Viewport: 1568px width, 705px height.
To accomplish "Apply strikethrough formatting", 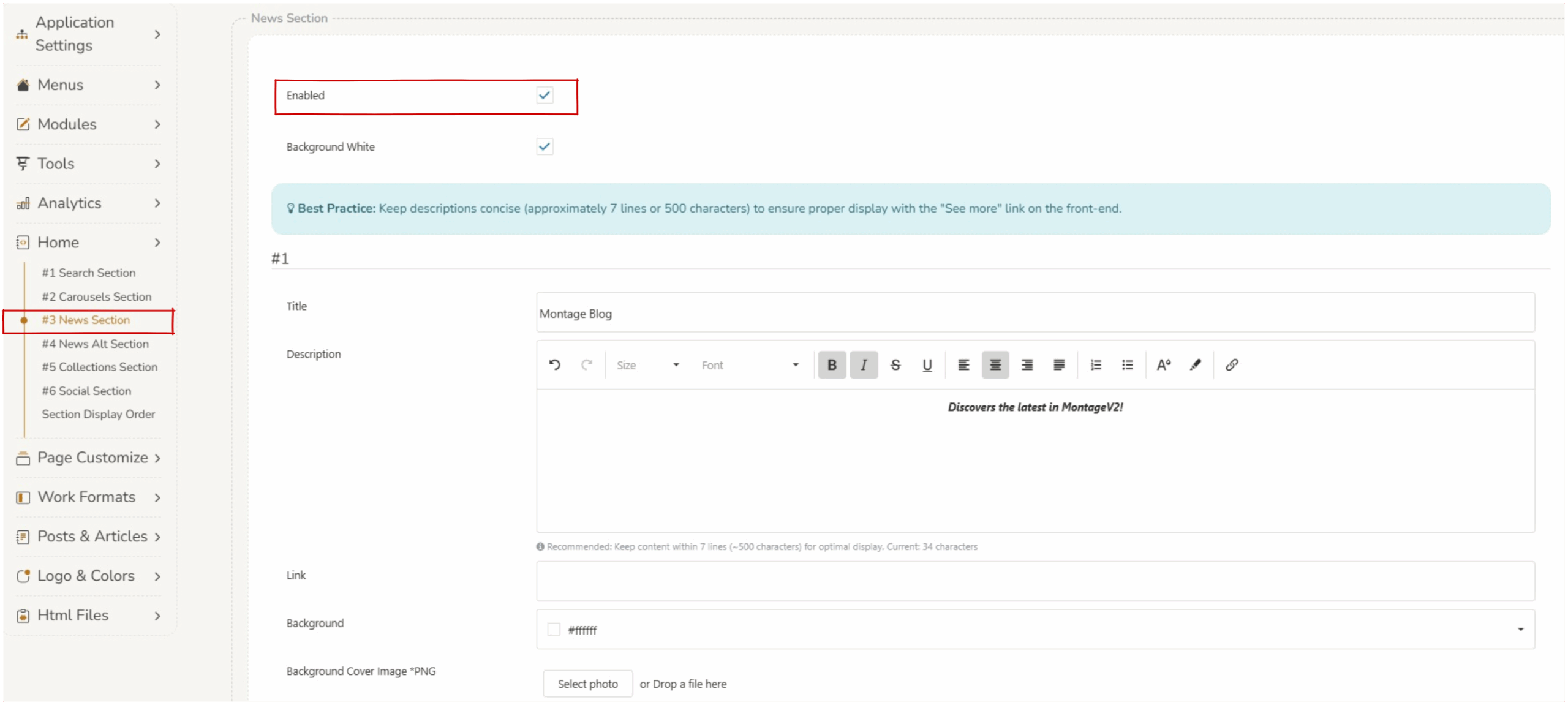I will [895, 365].
